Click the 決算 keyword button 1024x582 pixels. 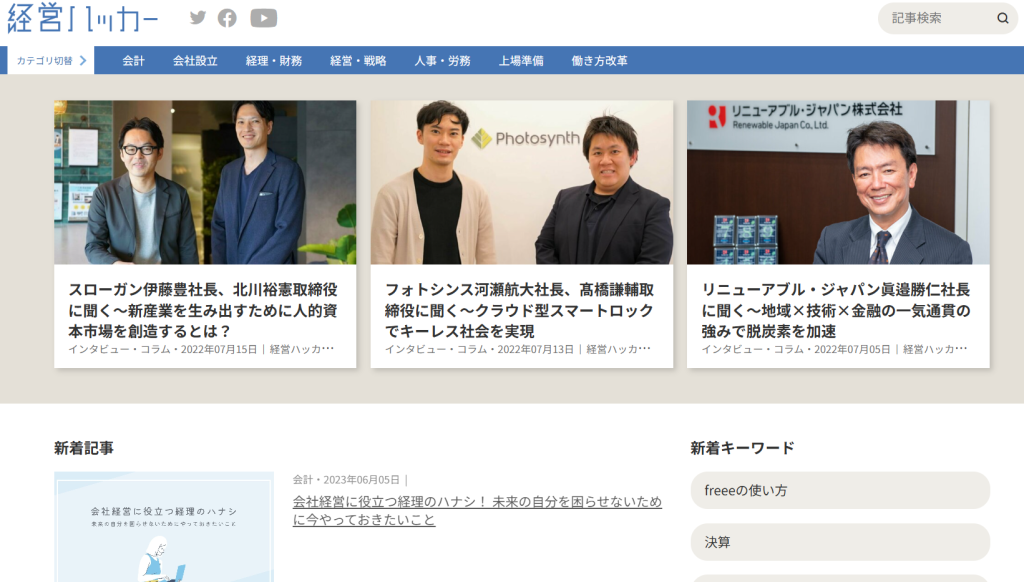(840, 542)
